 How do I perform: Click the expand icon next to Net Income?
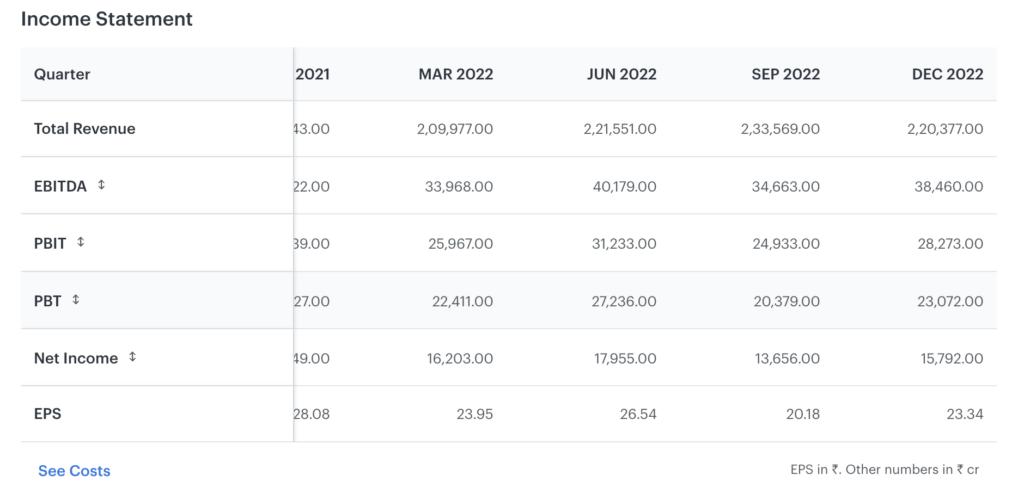[132, 357]
